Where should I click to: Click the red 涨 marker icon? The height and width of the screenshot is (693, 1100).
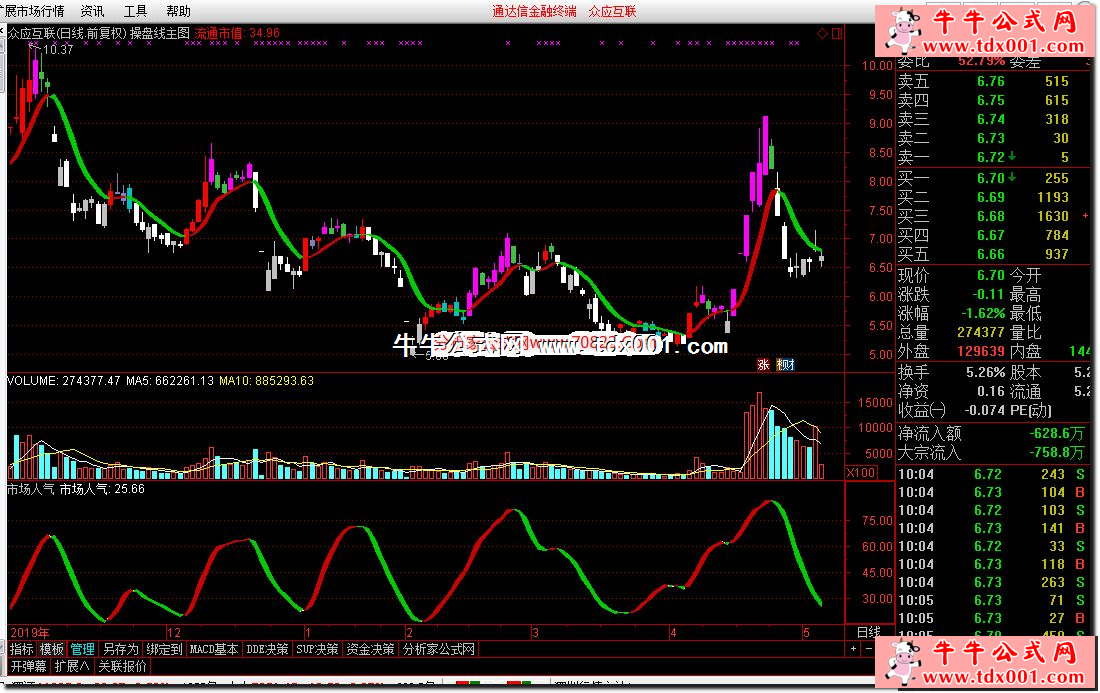click(763, 364)
